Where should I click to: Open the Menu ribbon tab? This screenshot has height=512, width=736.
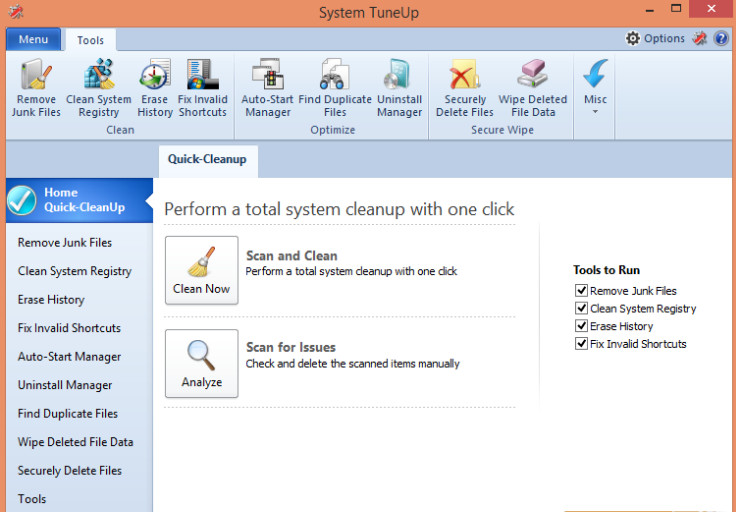[33, 39]
